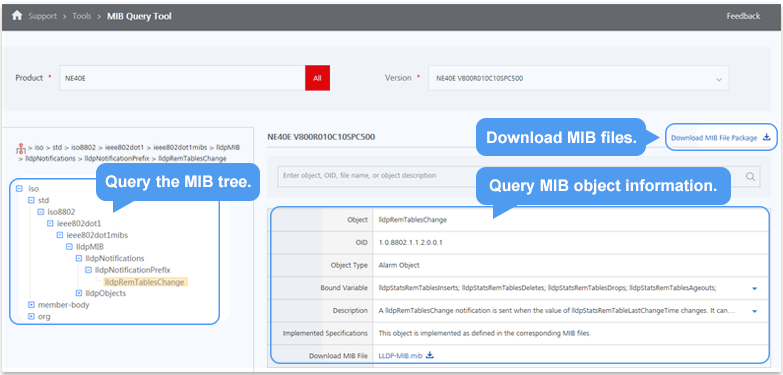Select the OID value 1.0.8802.1.1.2.0.0.1
Image resolution: width=783 pixels, height=375 pixels.
(410, 242)
